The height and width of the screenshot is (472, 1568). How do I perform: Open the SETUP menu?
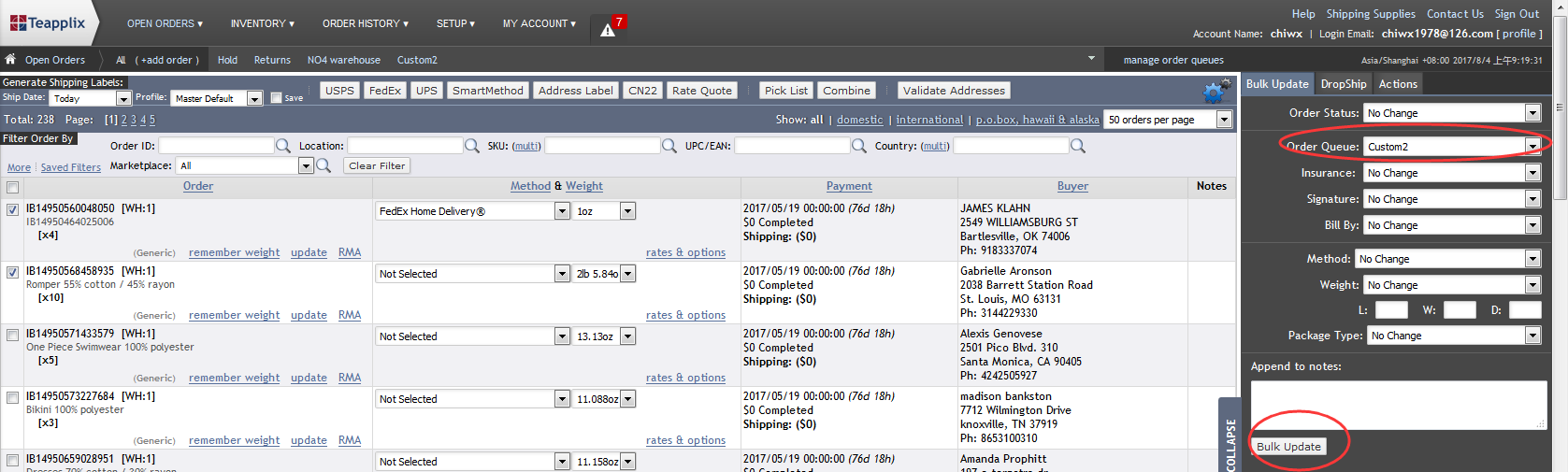(x=455, y=23)
